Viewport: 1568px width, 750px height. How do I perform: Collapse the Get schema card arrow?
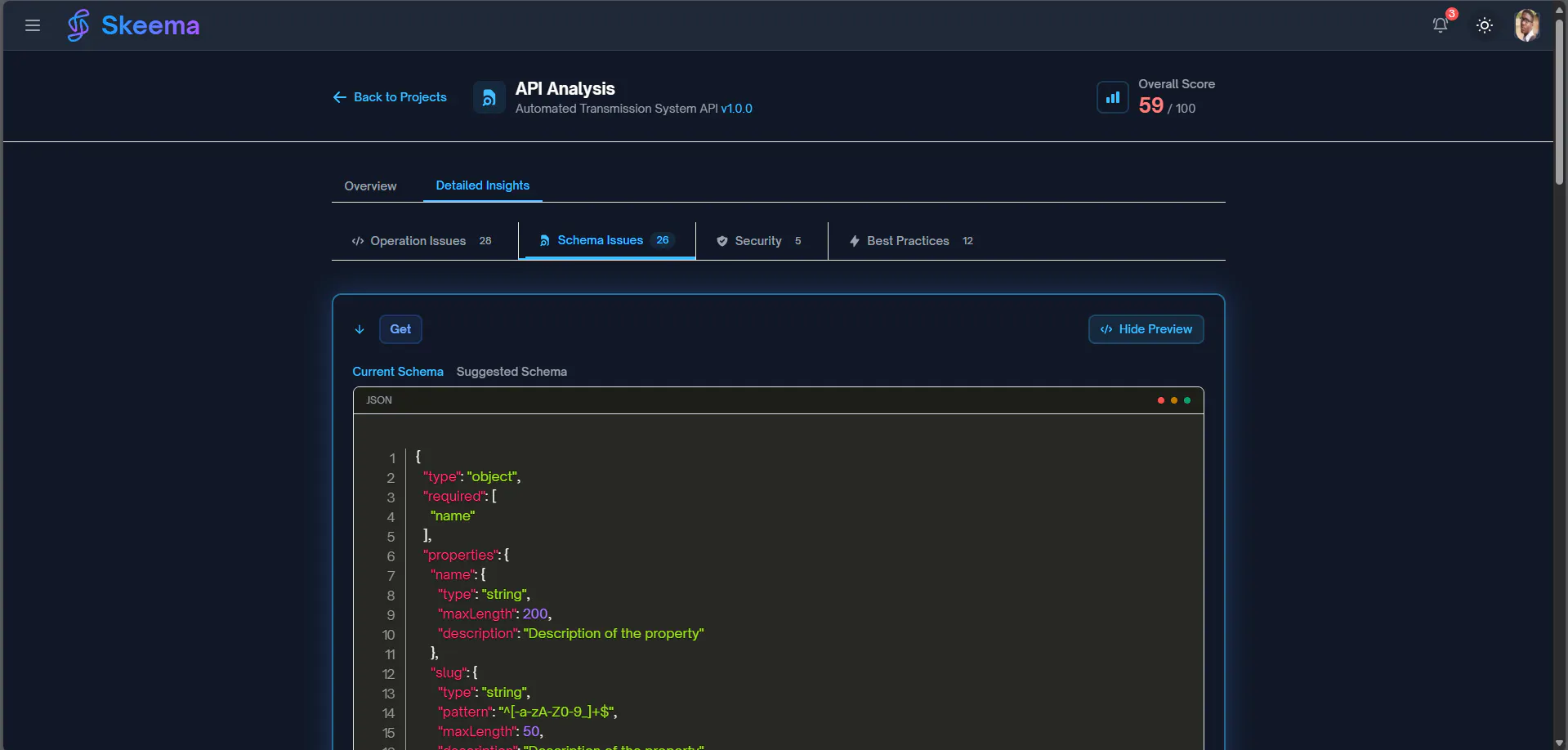point(360,329)
